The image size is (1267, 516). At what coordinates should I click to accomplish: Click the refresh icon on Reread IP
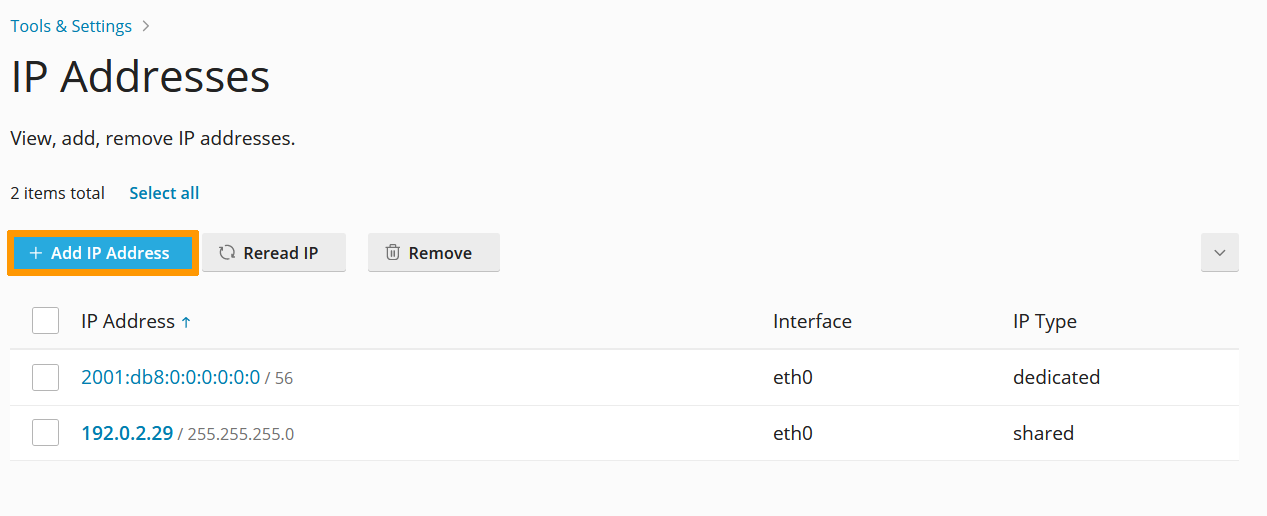[x=227, y=253]
